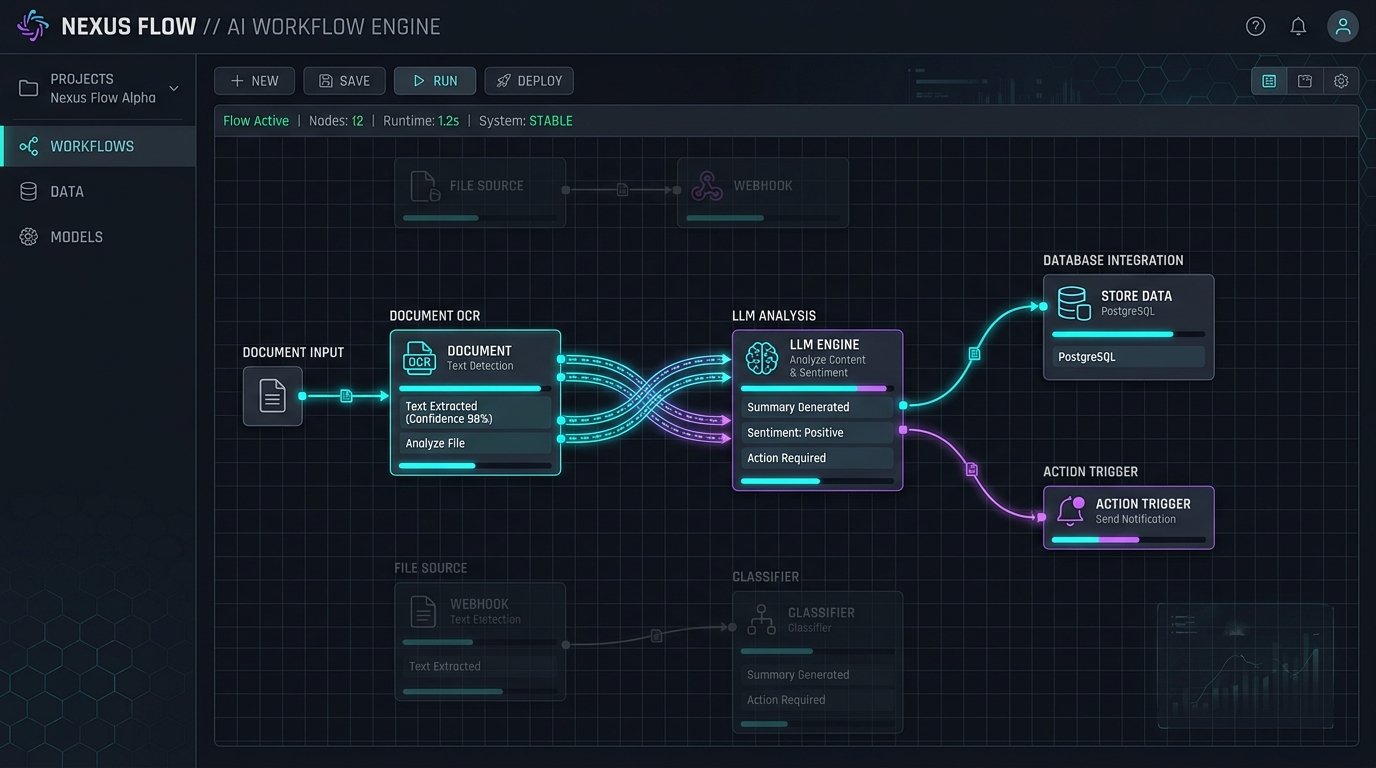Image resolution: width=1376 pixels, height=768 pixels.
Task: Select the Action Trigger node title
Action: pos(1143,504)
